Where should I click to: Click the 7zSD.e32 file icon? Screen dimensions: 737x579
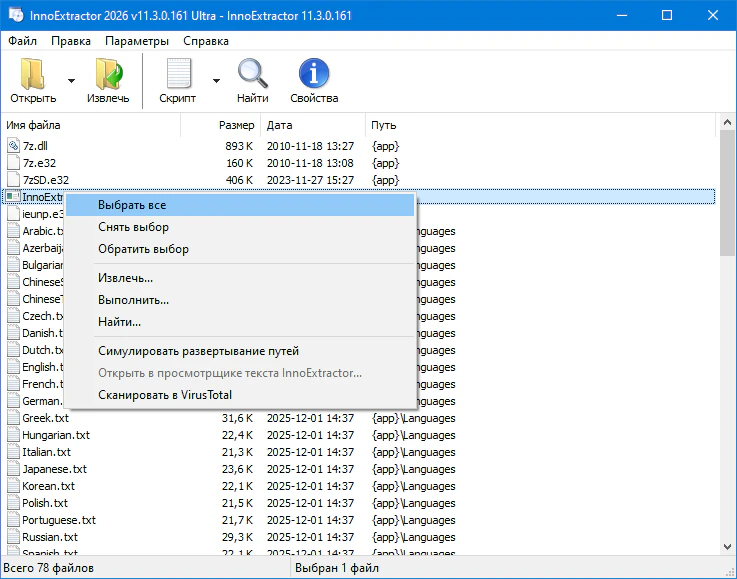(13, 180)
